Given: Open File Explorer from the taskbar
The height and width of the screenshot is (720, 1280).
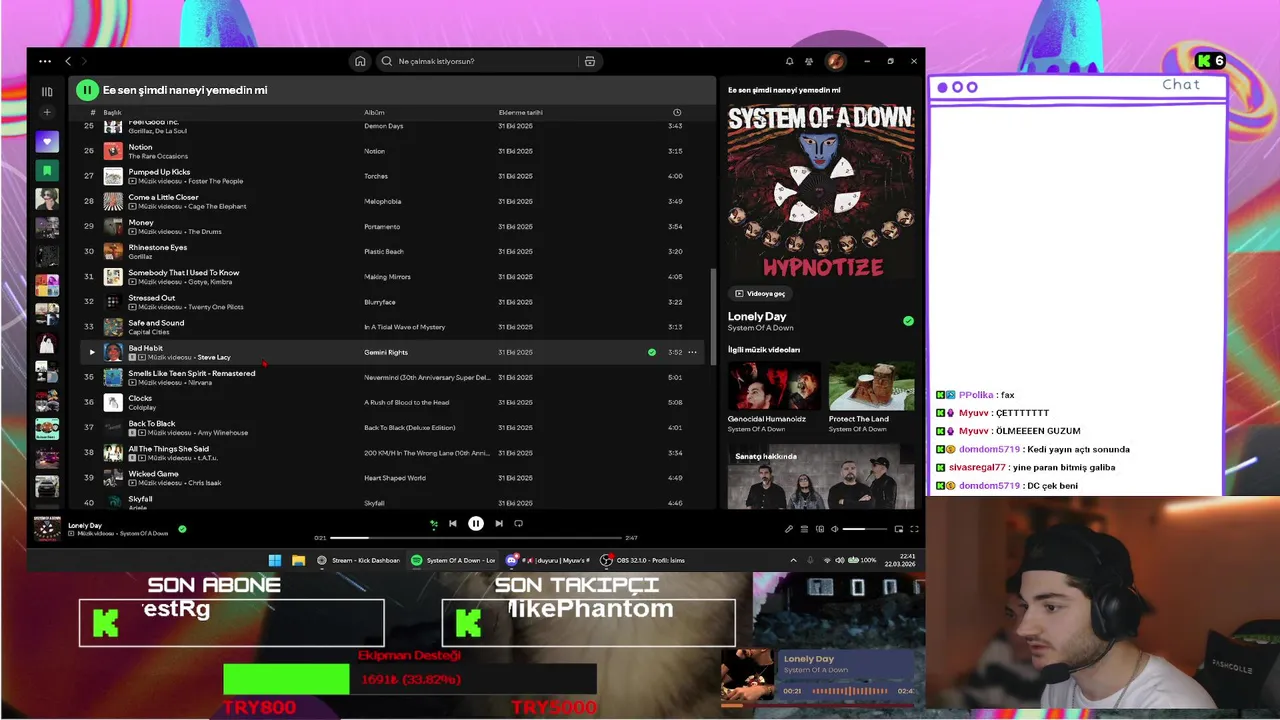Looking at the screenshot, I should point(298,560).
